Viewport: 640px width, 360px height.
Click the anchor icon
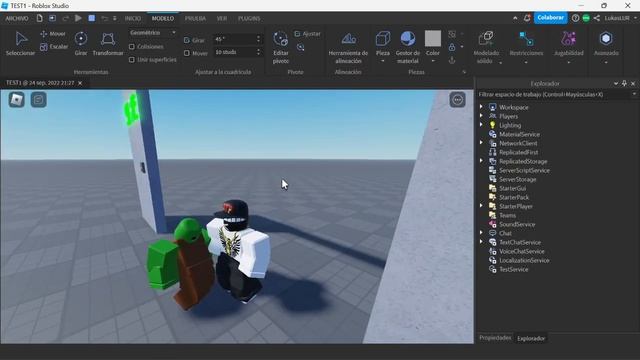(452, 60)
